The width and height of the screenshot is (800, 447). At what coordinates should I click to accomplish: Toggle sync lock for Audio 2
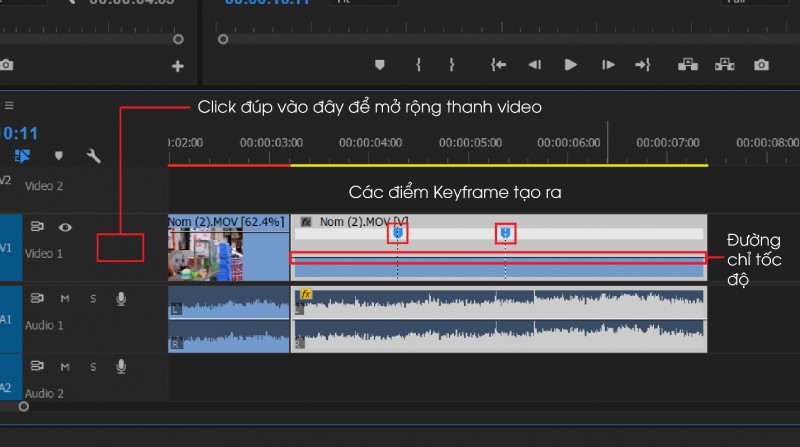(37, 366)
